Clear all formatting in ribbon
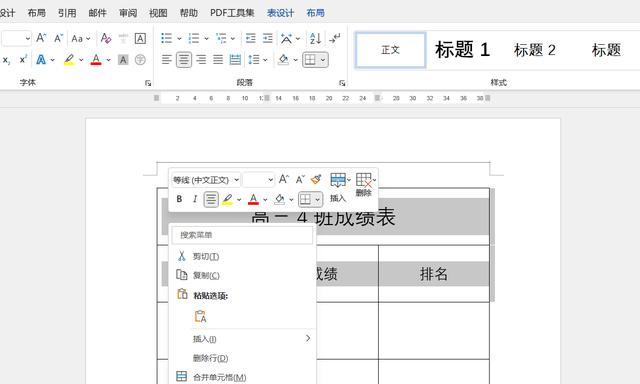The width and height of the screenshot is (640, 384). 106,38
